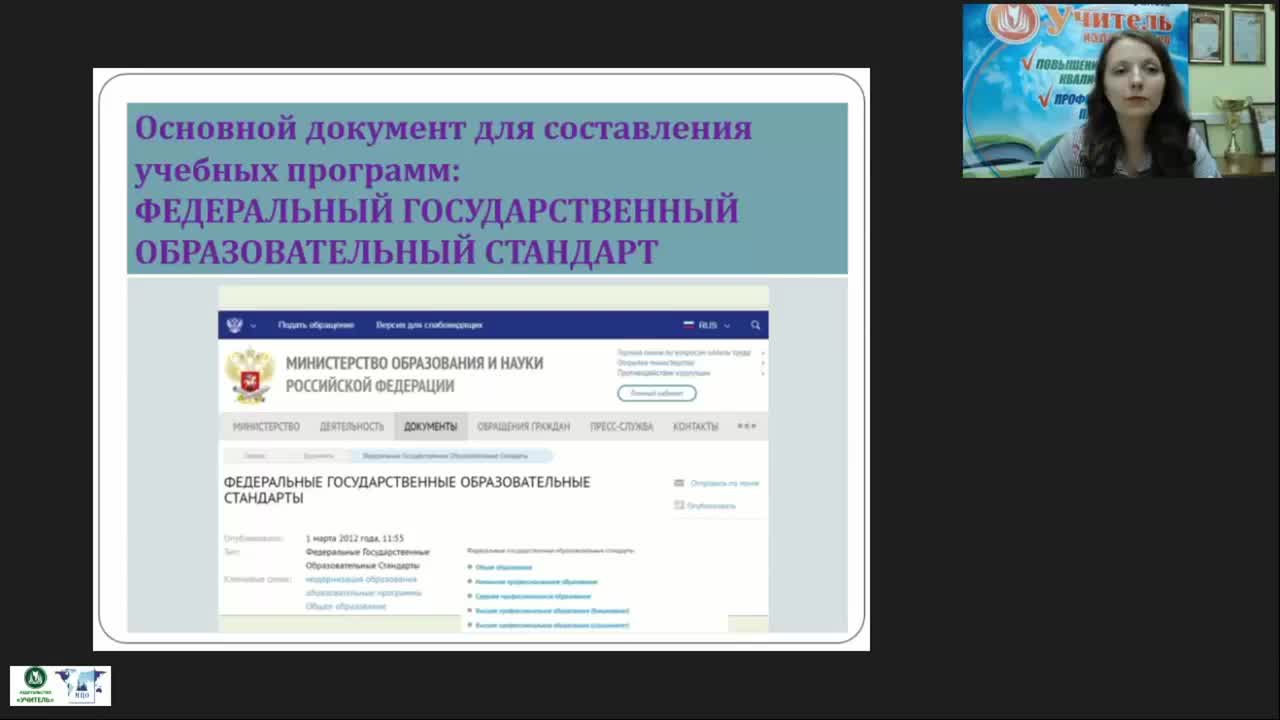Click the ministry emblem icon in blue bar
1280x720 pixels.
(x=235, y=325)
